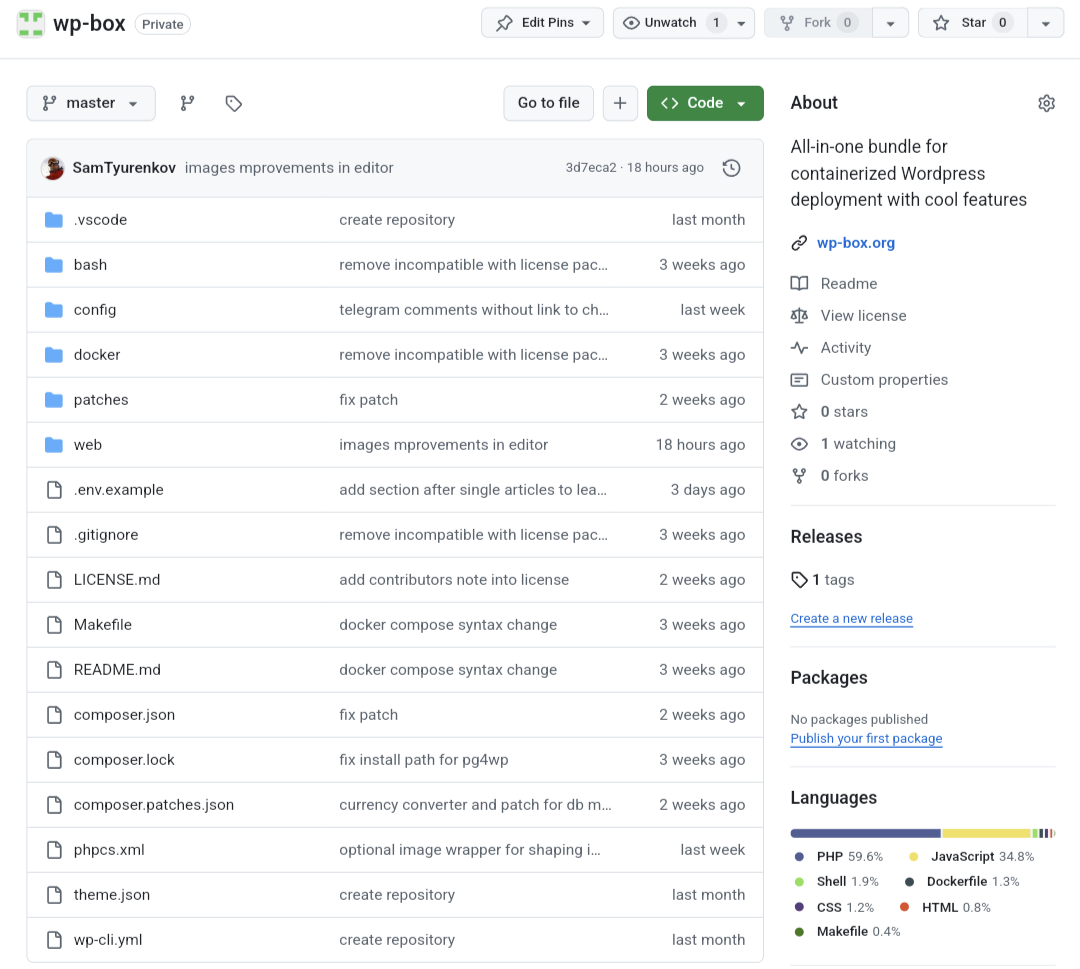Open the Activity link

click(x=846, y=348)
